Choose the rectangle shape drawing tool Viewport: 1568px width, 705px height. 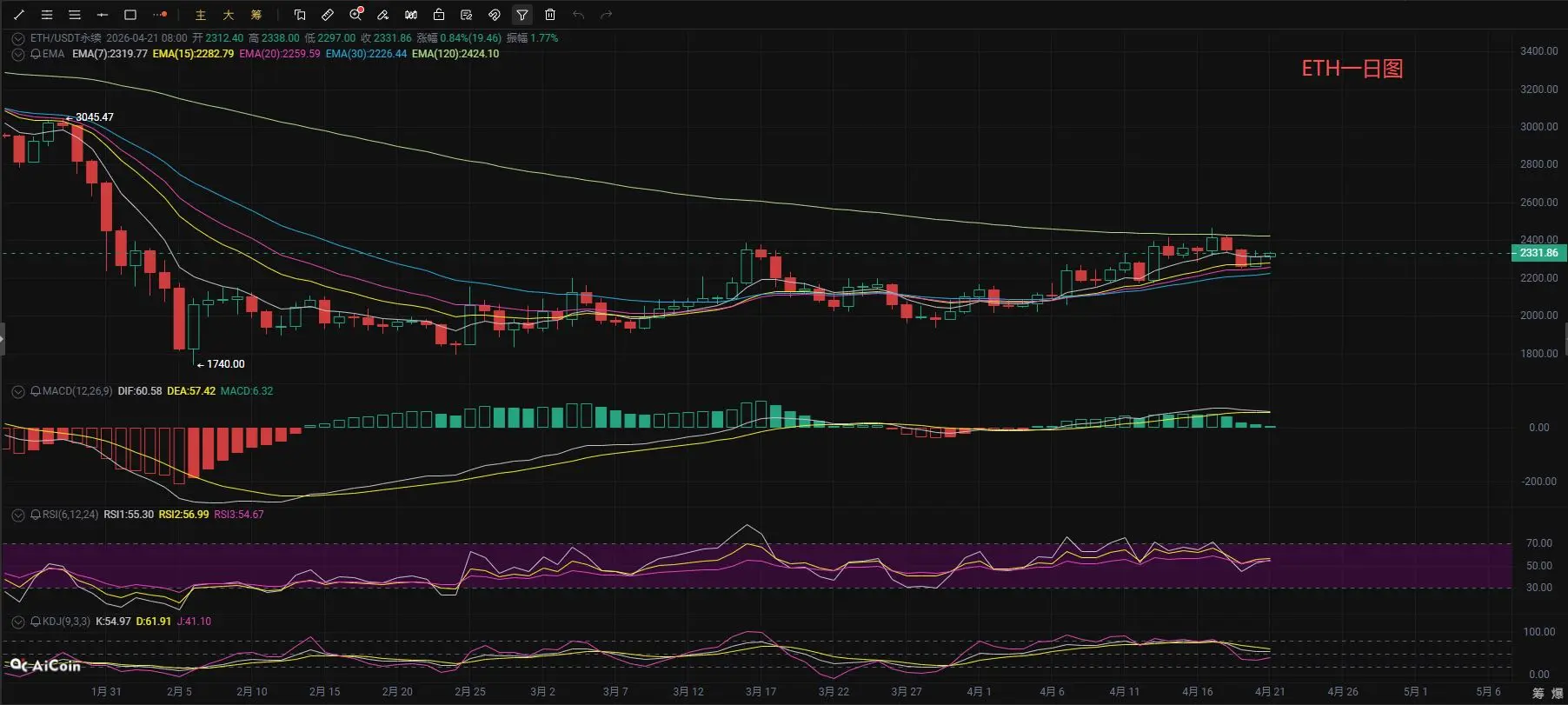[130, 15]
